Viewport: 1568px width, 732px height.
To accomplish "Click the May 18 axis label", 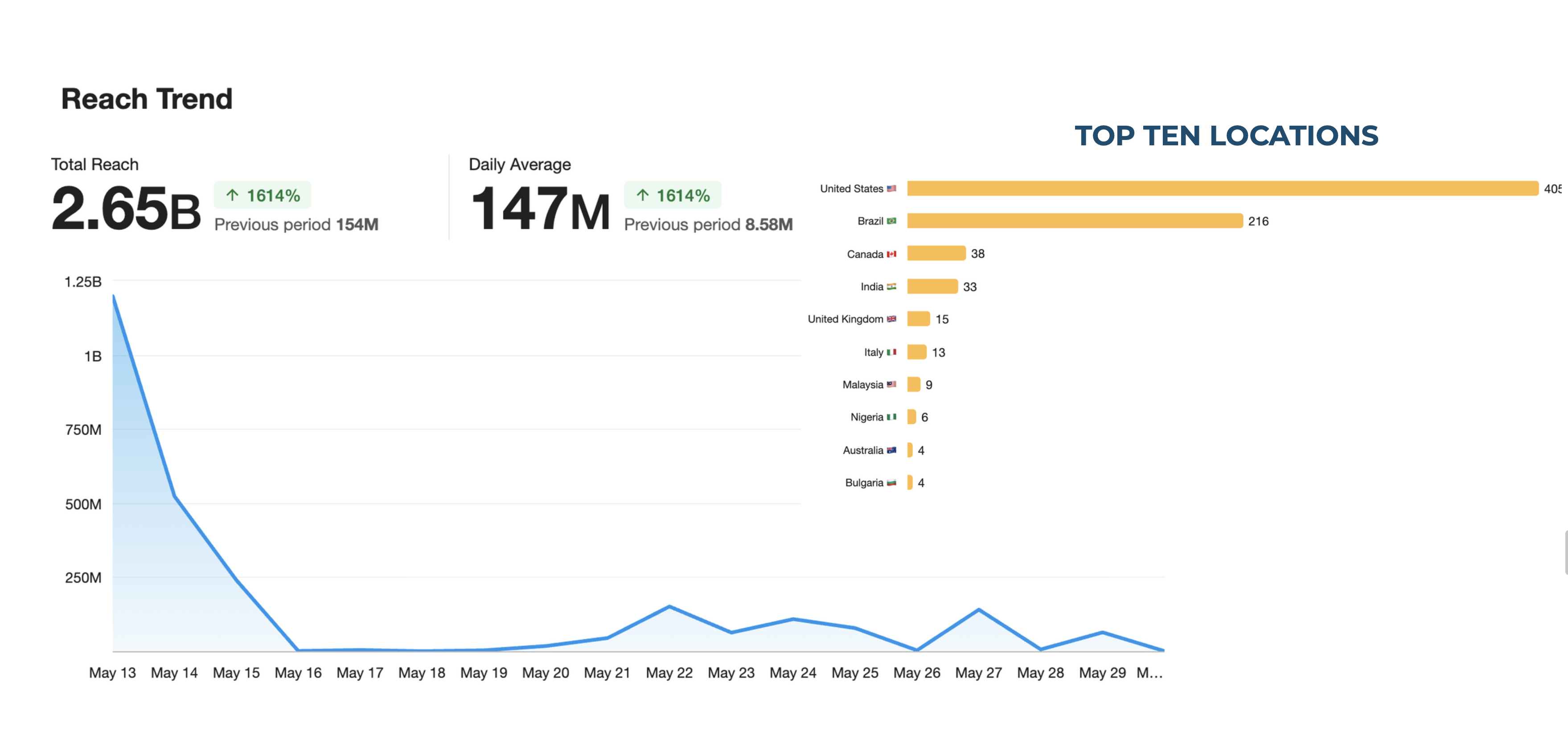I will (x=422, y=673).
